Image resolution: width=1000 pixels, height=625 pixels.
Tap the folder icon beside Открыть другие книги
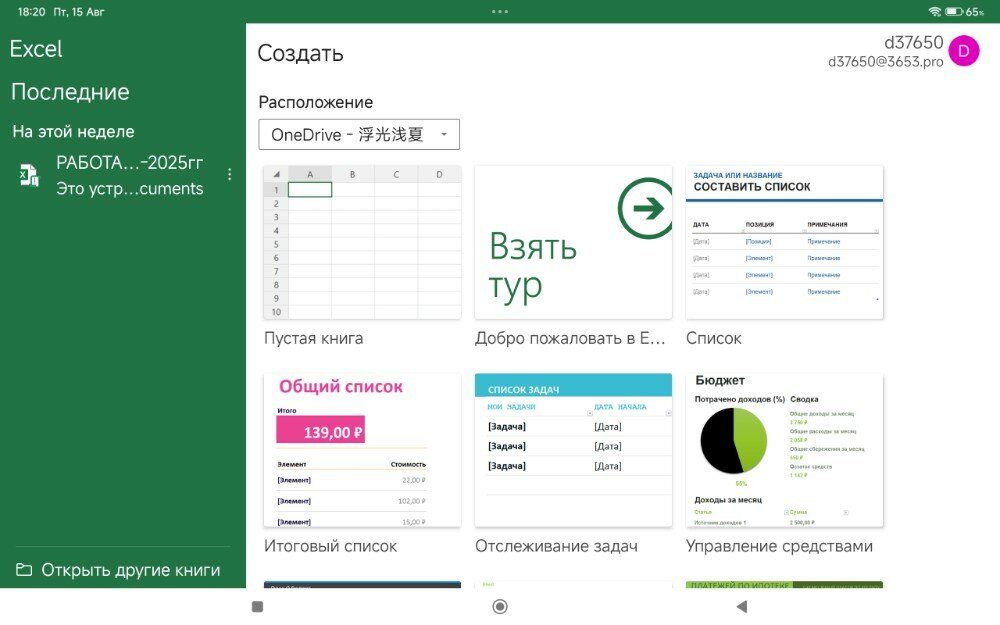point(24,570)
